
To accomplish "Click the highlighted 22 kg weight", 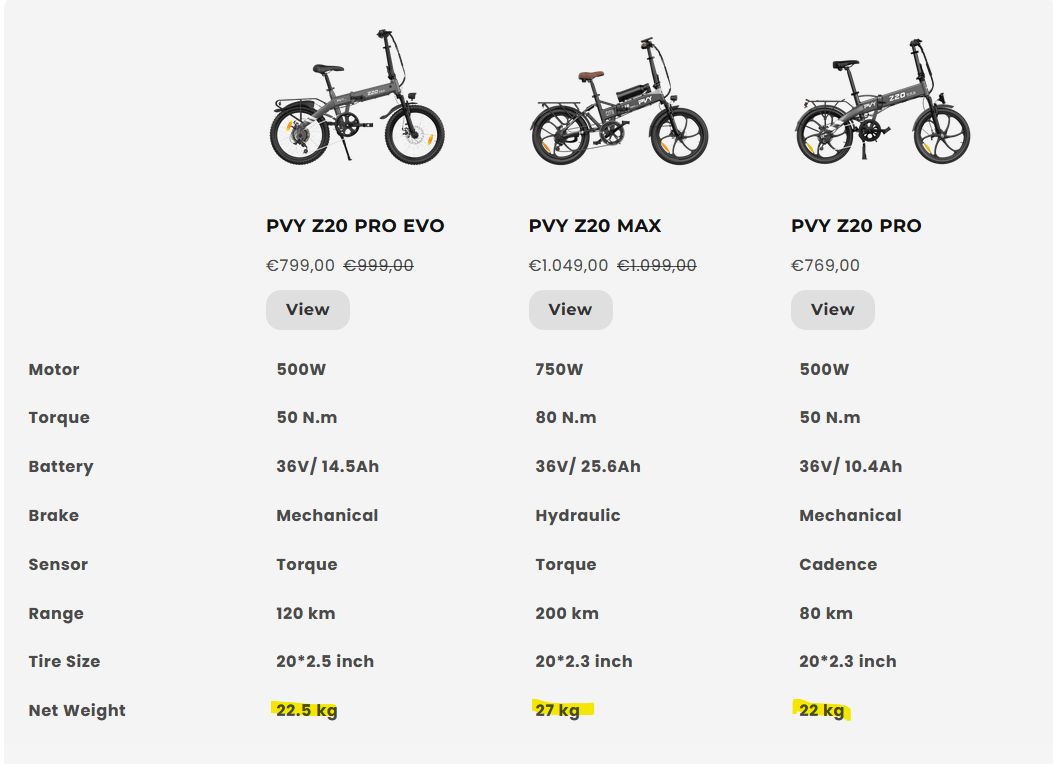I will tap(821, 710).
